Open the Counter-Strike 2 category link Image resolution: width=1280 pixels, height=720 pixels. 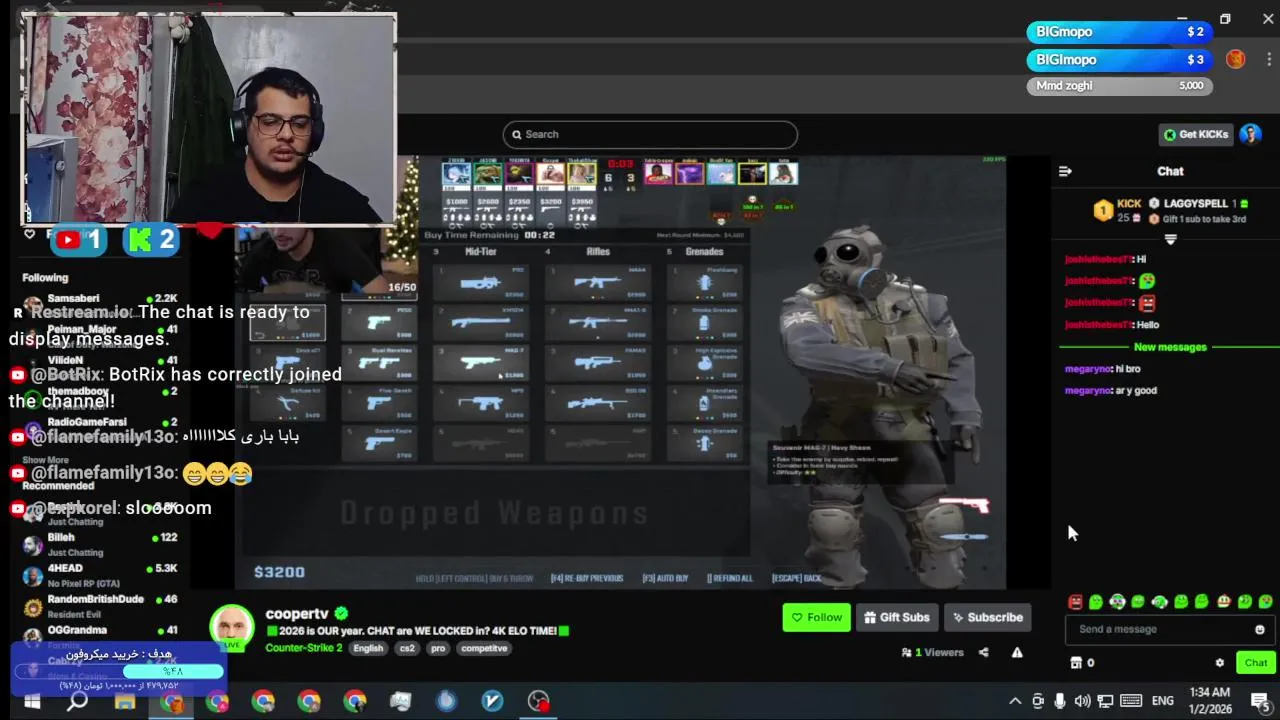point(303,648)
